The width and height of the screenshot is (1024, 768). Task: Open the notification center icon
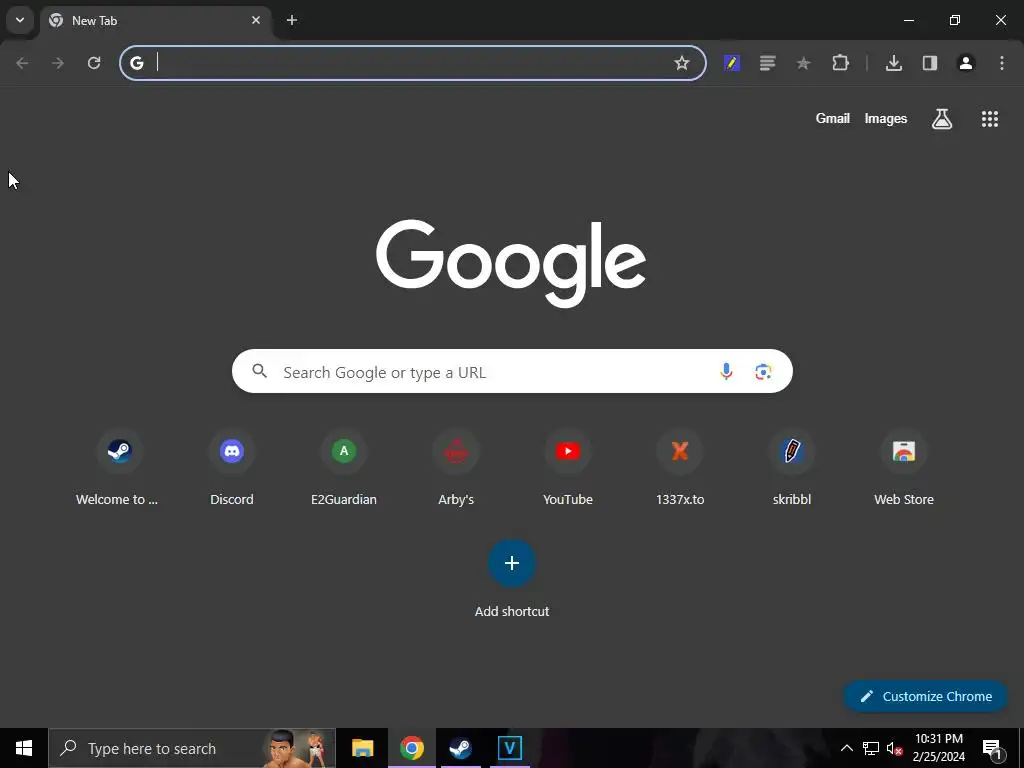pyautogui.click(x=992, y=748)
